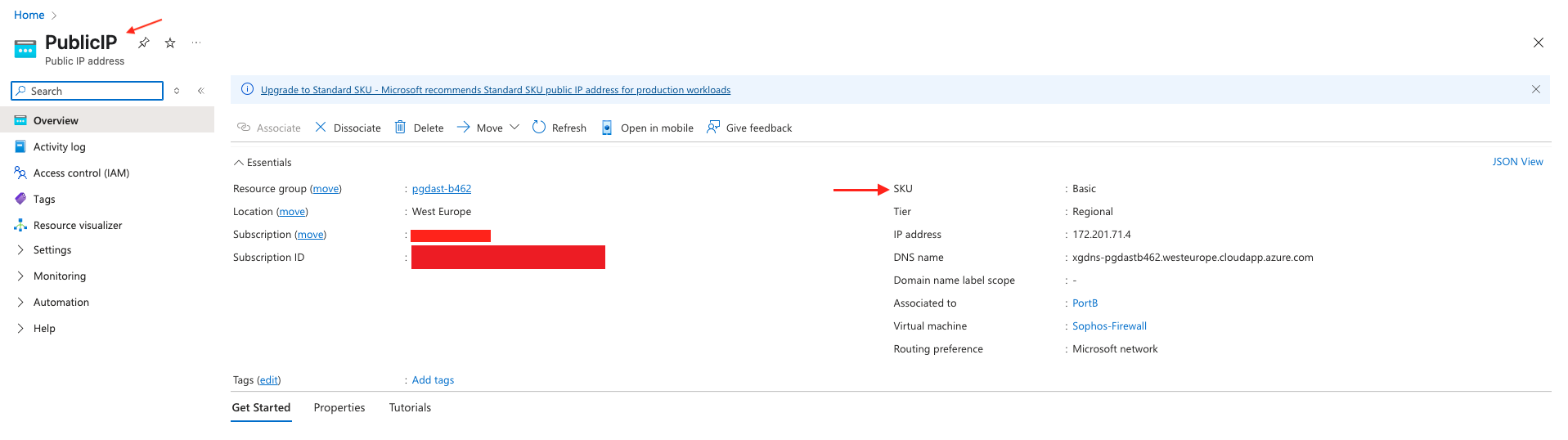Open the Overview menu item

(x=107, y=120)
